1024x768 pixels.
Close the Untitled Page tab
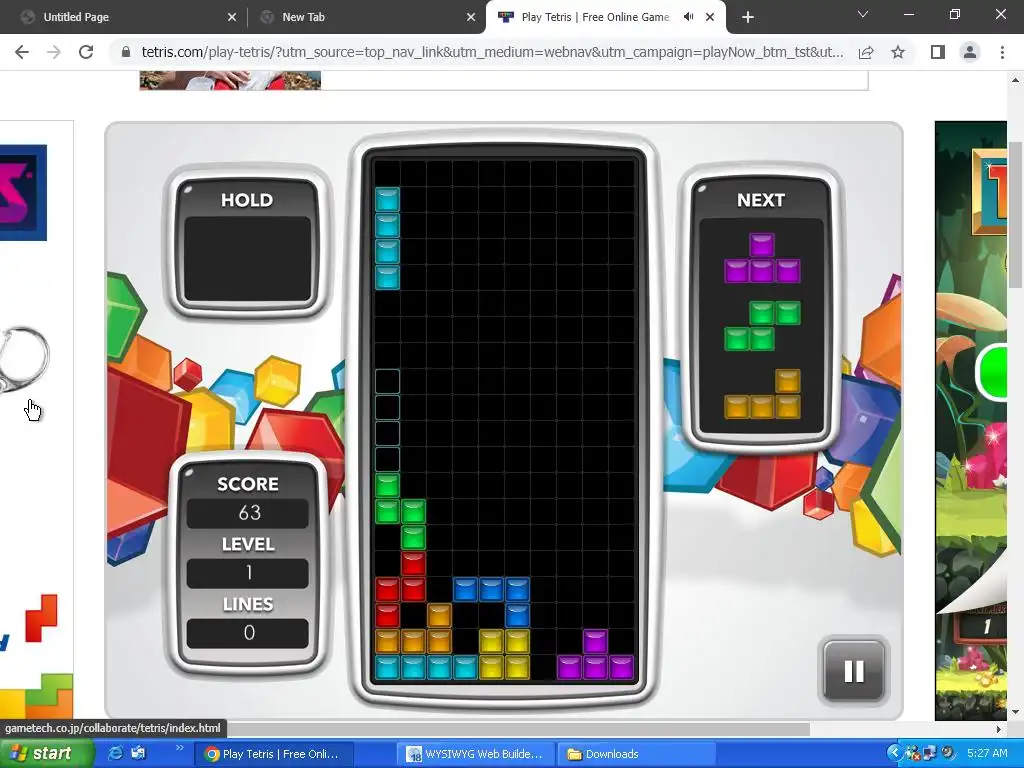[x=232, y=17]
